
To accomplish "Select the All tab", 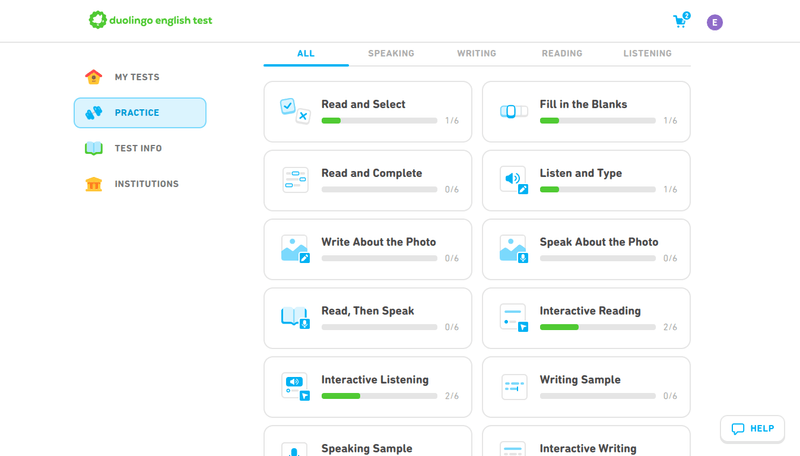I will [306, 54].
